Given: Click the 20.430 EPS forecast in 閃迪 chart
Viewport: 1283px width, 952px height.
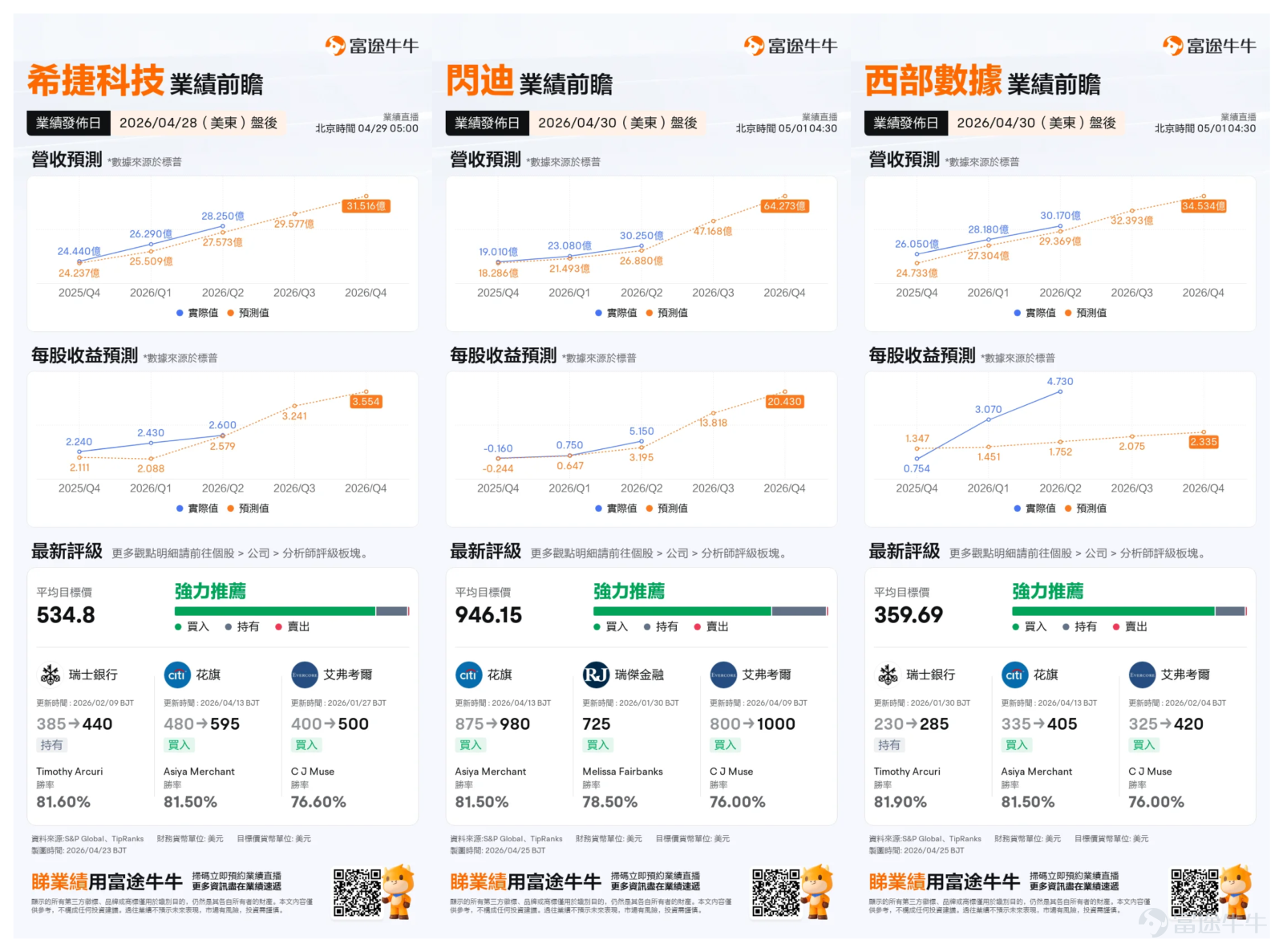Looking at the screenshot, I should pyautogui.click(x=784, y=402).
